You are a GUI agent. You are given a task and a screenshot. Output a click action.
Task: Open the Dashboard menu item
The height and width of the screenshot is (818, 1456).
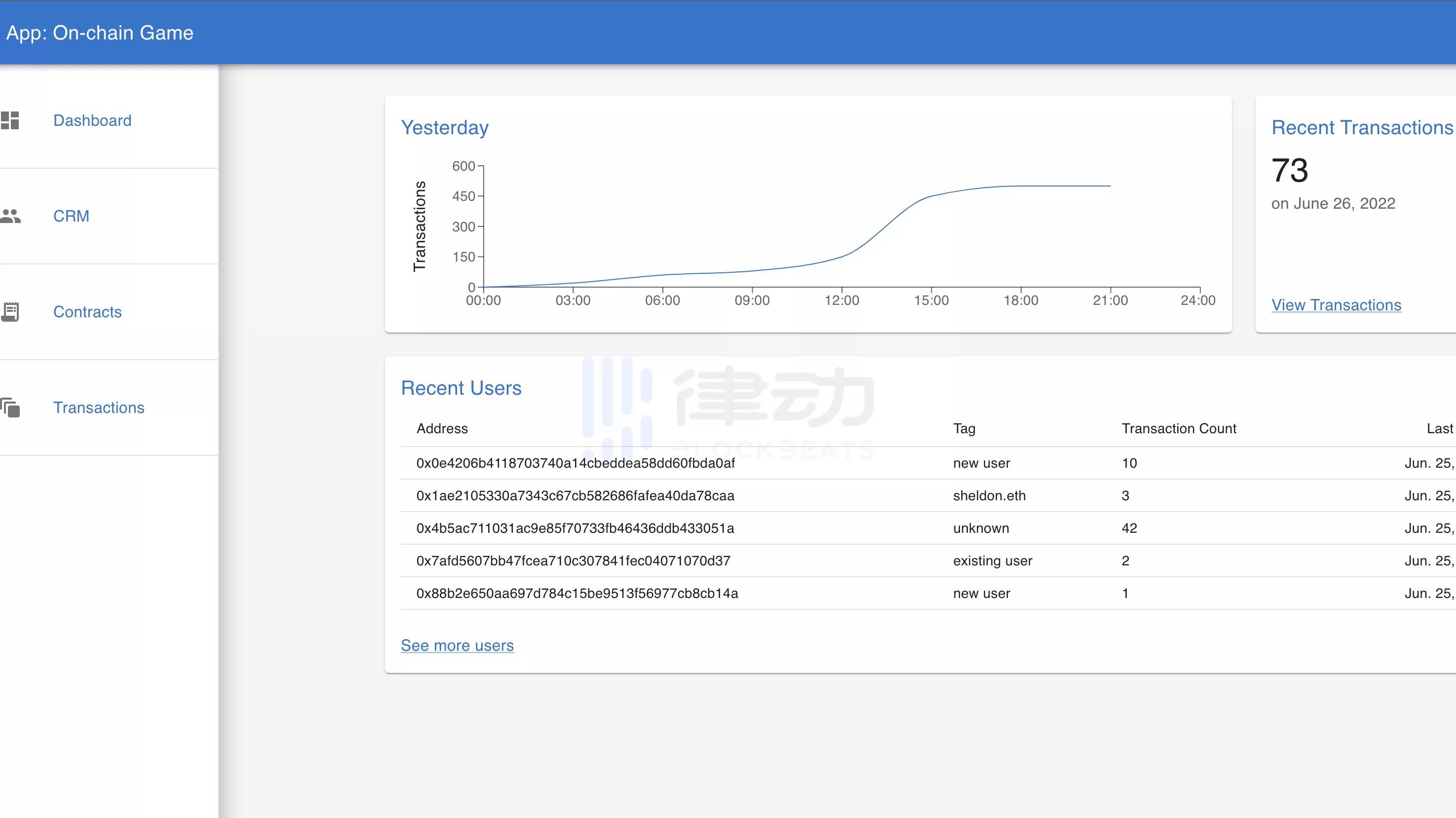(x=92, y=120)
